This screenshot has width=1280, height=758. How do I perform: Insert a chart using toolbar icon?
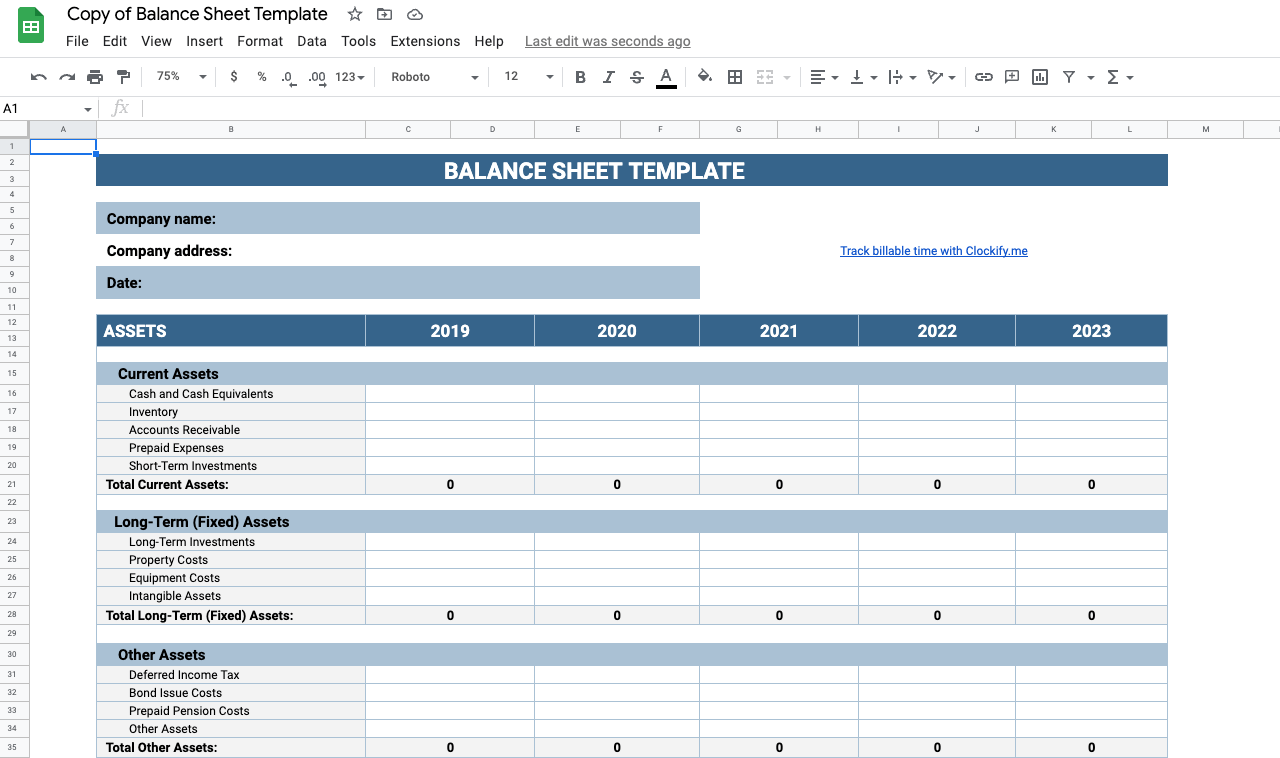[1040, 77]
